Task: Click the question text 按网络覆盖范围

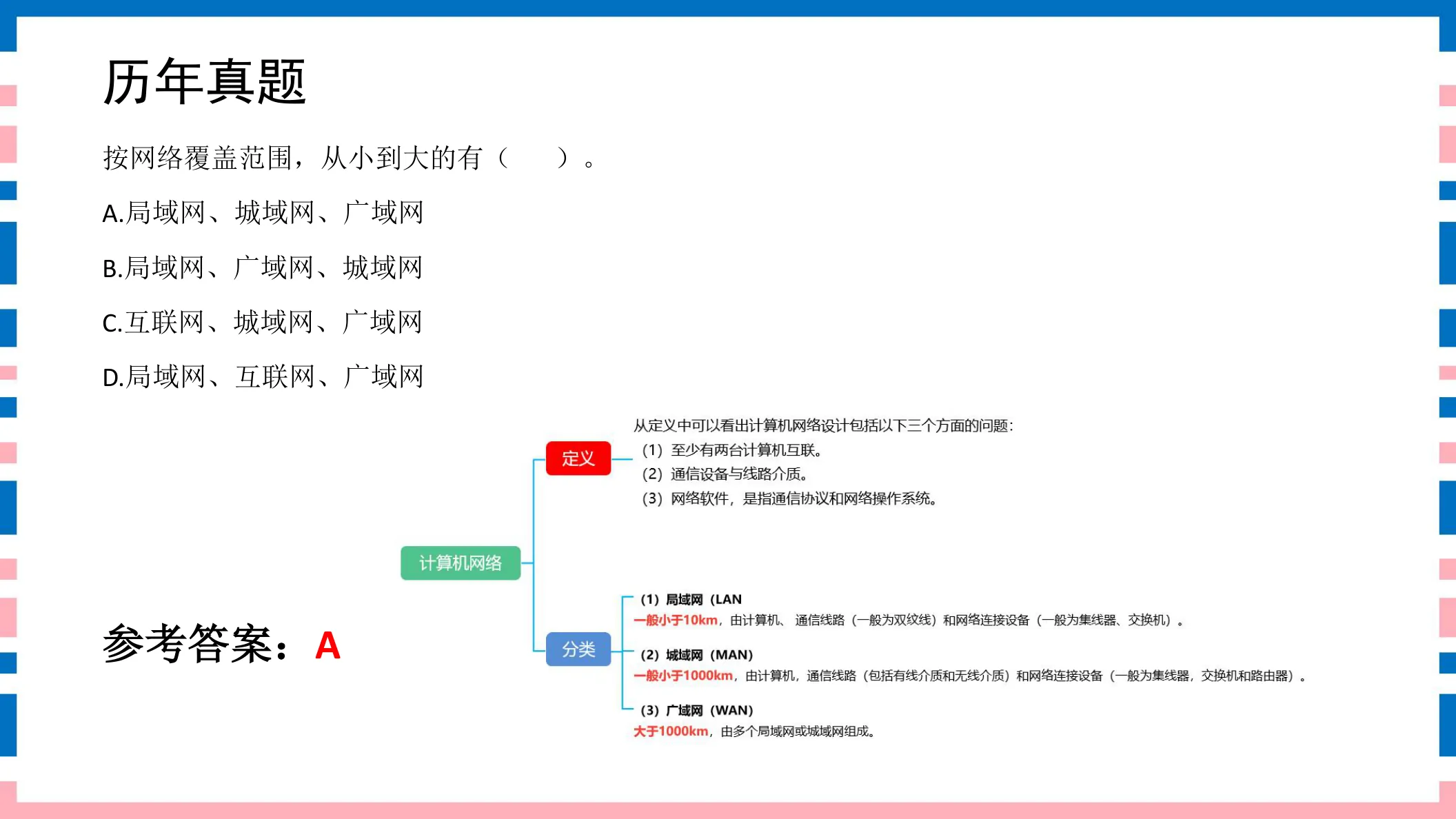Action: tap(197, 158)
